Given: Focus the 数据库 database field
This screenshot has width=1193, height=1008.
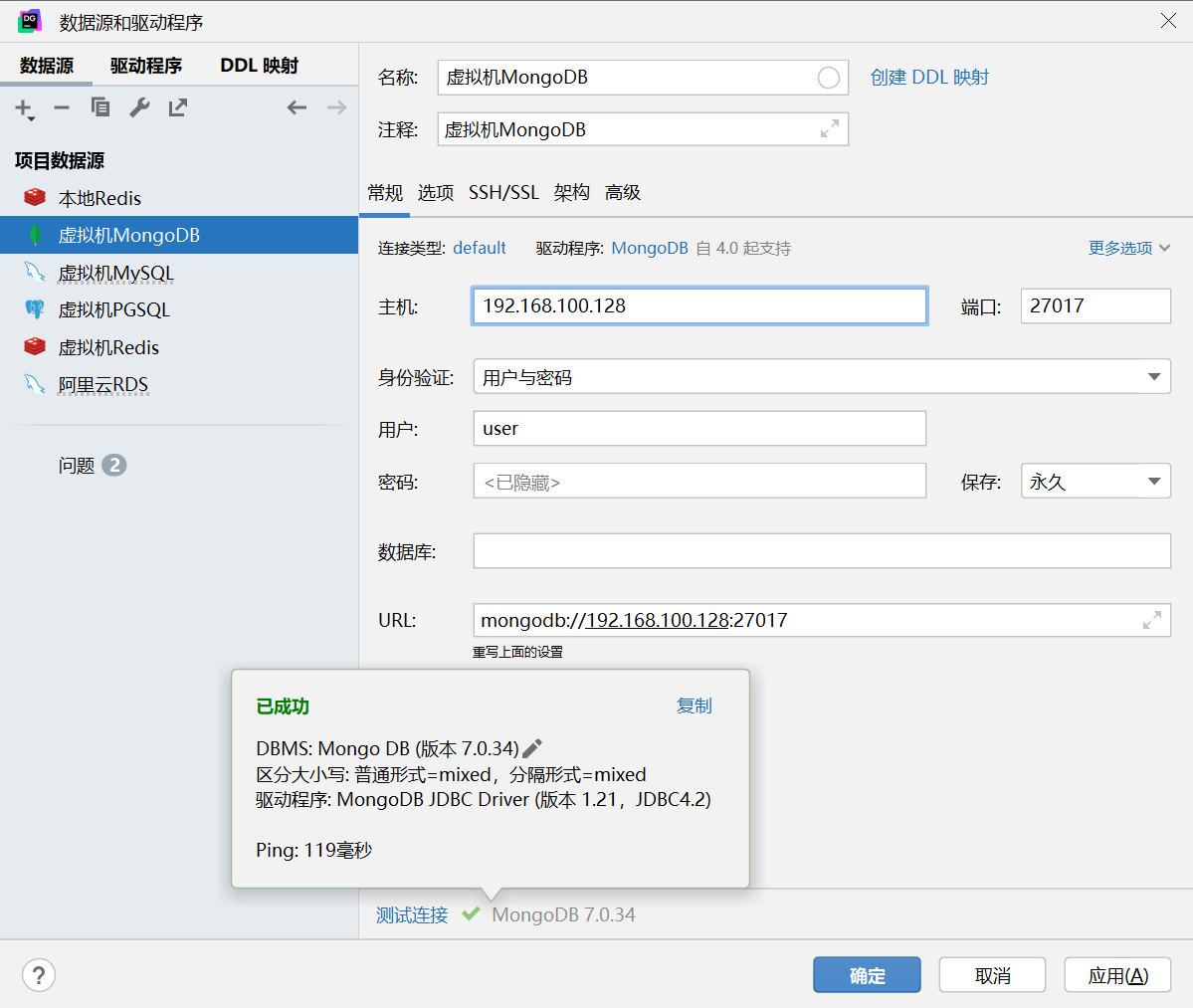Looking at the screenshot, I should pos(822,551).
